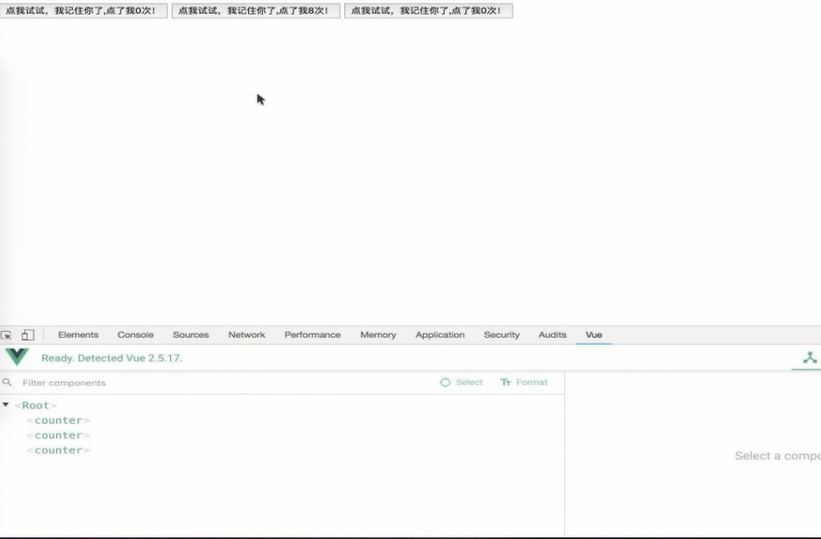
Task: Select the Root component
Action: pyautogui.click(x=36, y=405)
